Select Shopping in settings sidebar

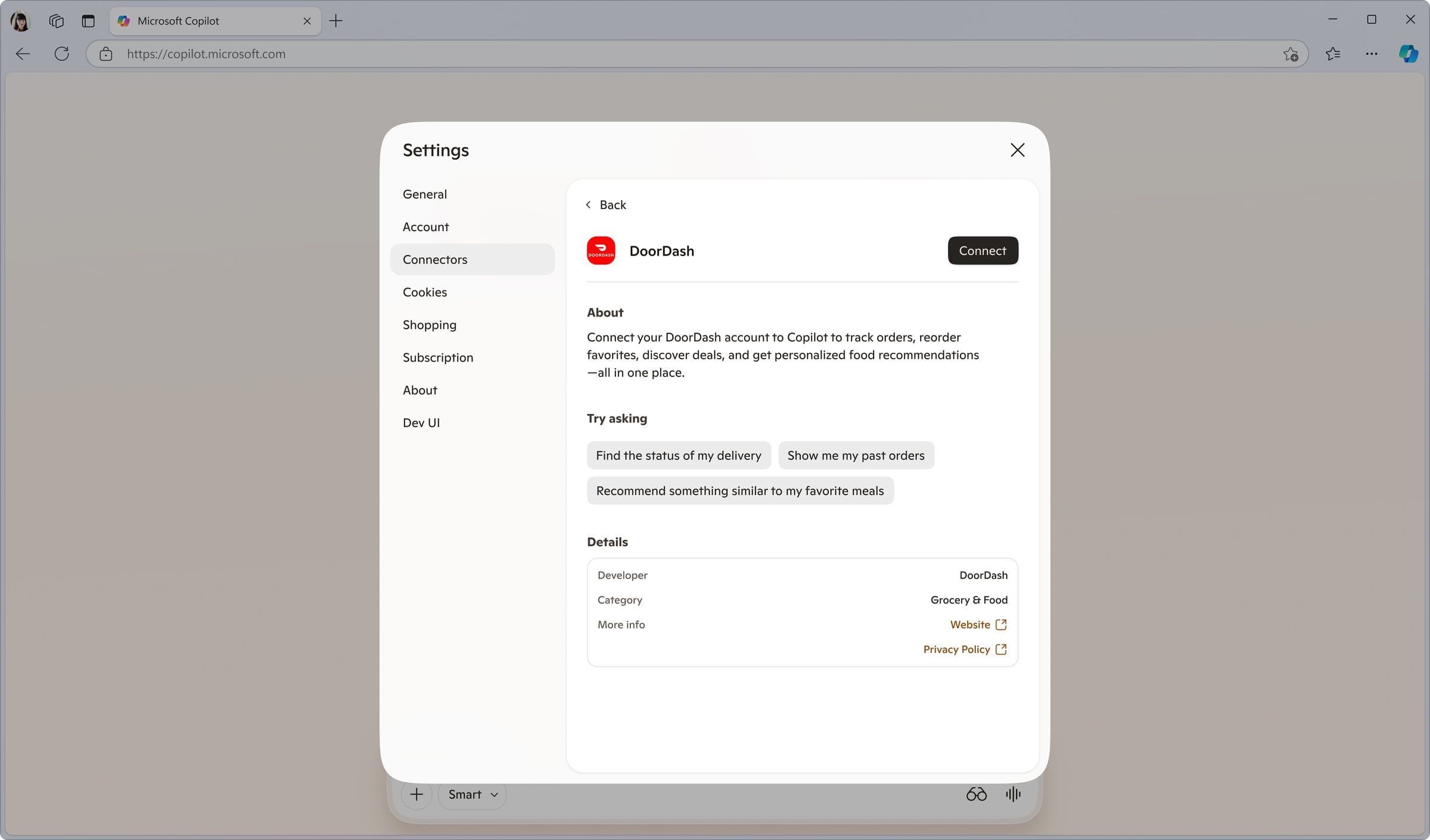click(472, 325)
